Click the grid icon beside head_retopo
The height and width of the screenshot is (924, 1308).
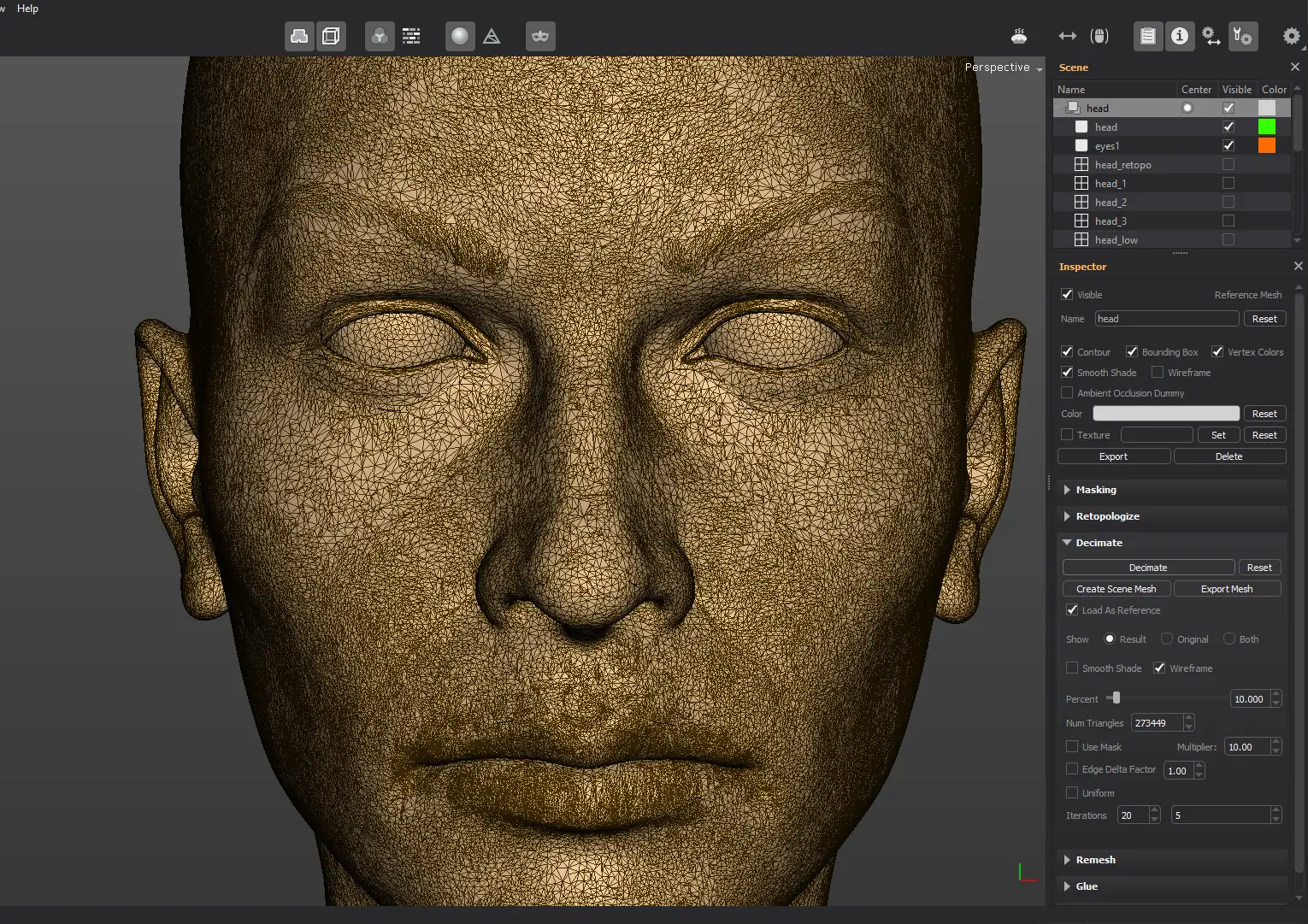pos(1081,164)
